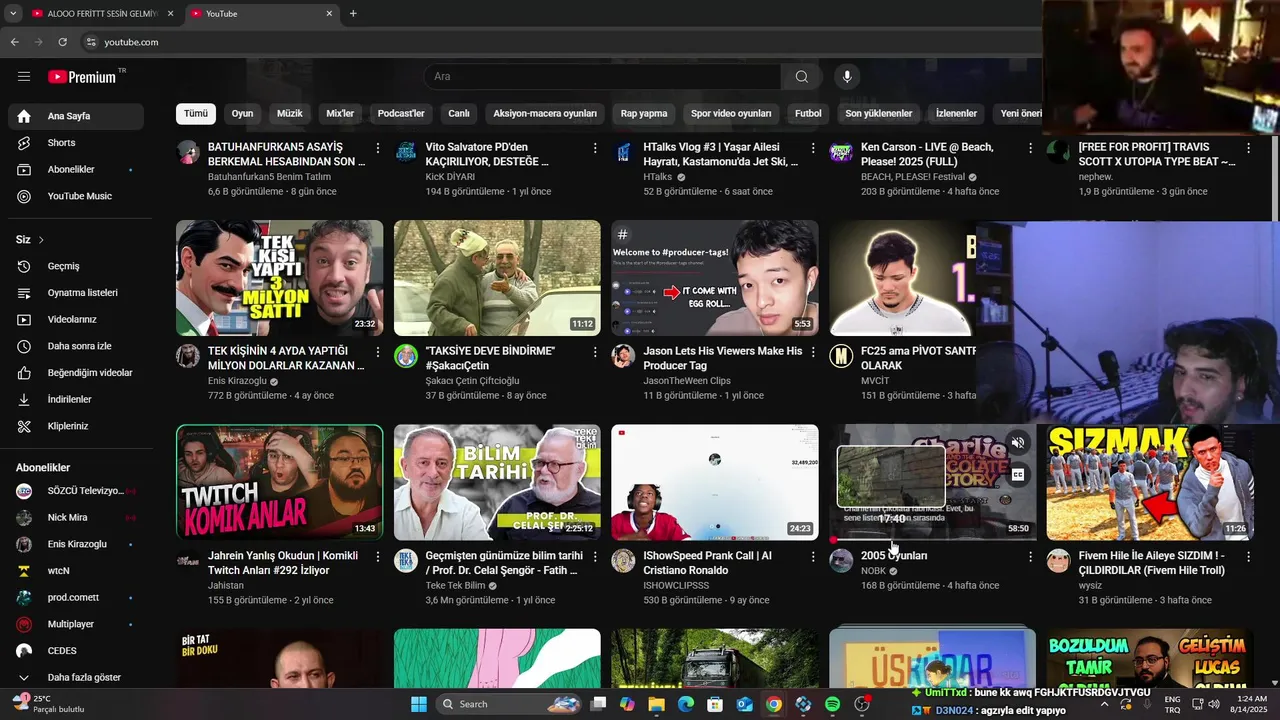1280x720 pixels.
Task: Toggle captions on 2005 Oyunları preview
Action: point(1018,475)
